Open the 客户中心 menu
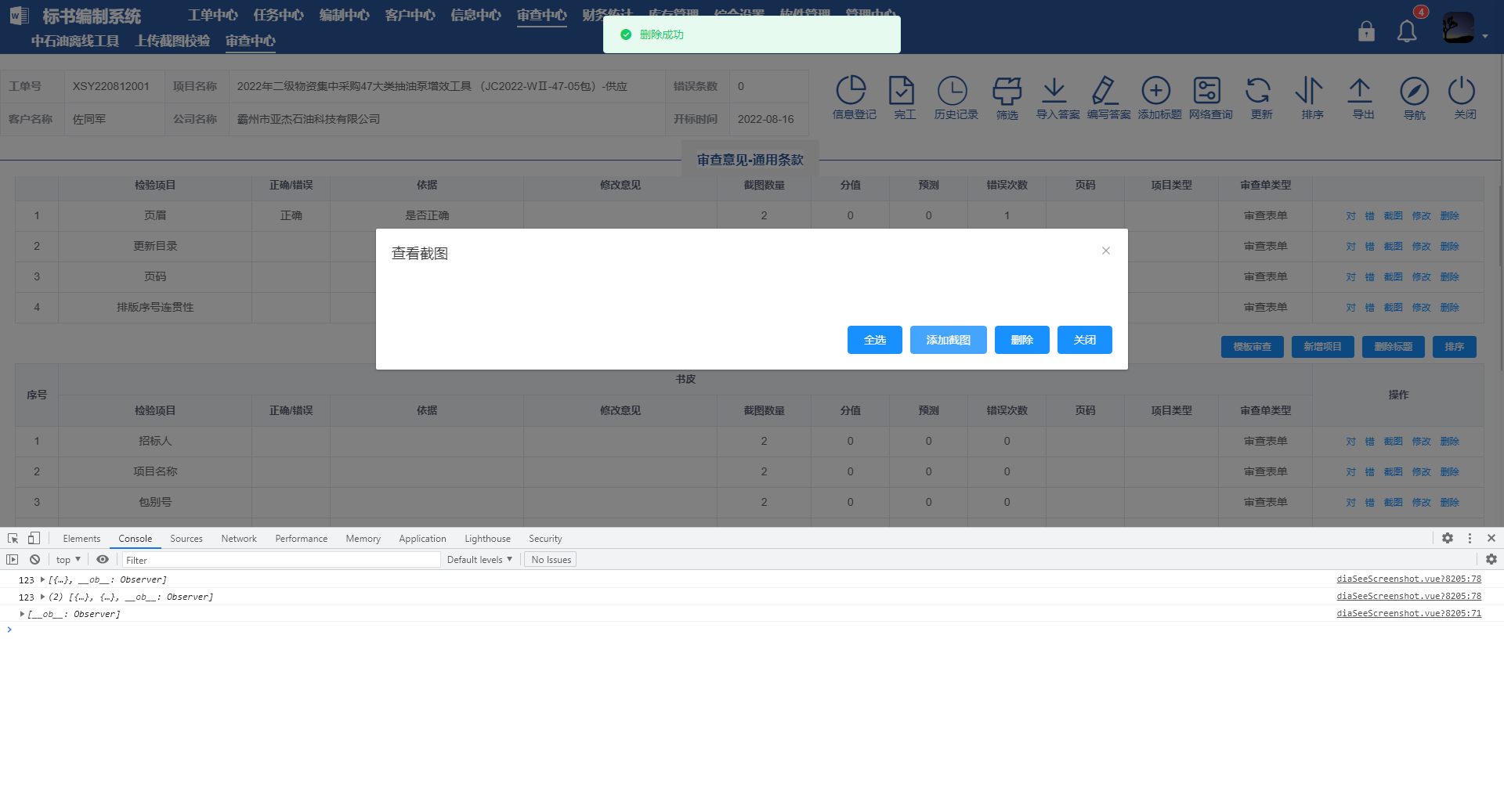 pyautogui.click(x=410, y=16)
